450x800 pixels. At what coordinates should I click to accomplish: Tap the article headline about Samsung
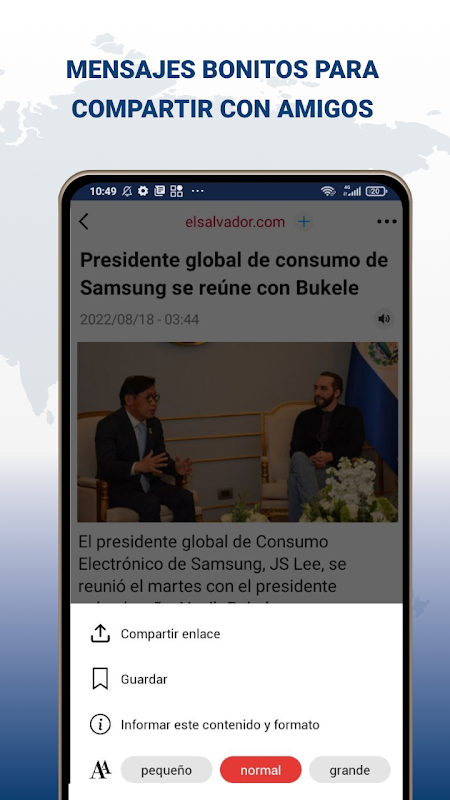[234, 274]
